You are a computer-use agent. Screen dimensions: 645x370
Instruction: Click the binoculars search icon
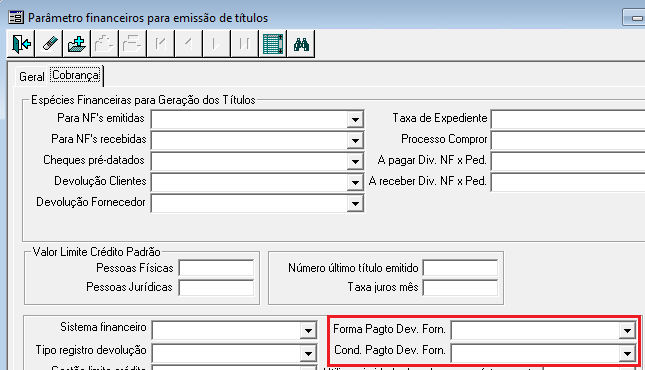click(x=301, y=44)
